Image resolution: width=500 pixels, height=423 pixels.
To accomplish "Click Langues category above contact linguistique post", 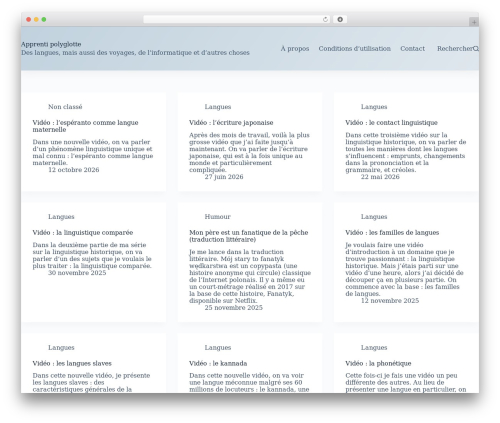I will 374,107.
